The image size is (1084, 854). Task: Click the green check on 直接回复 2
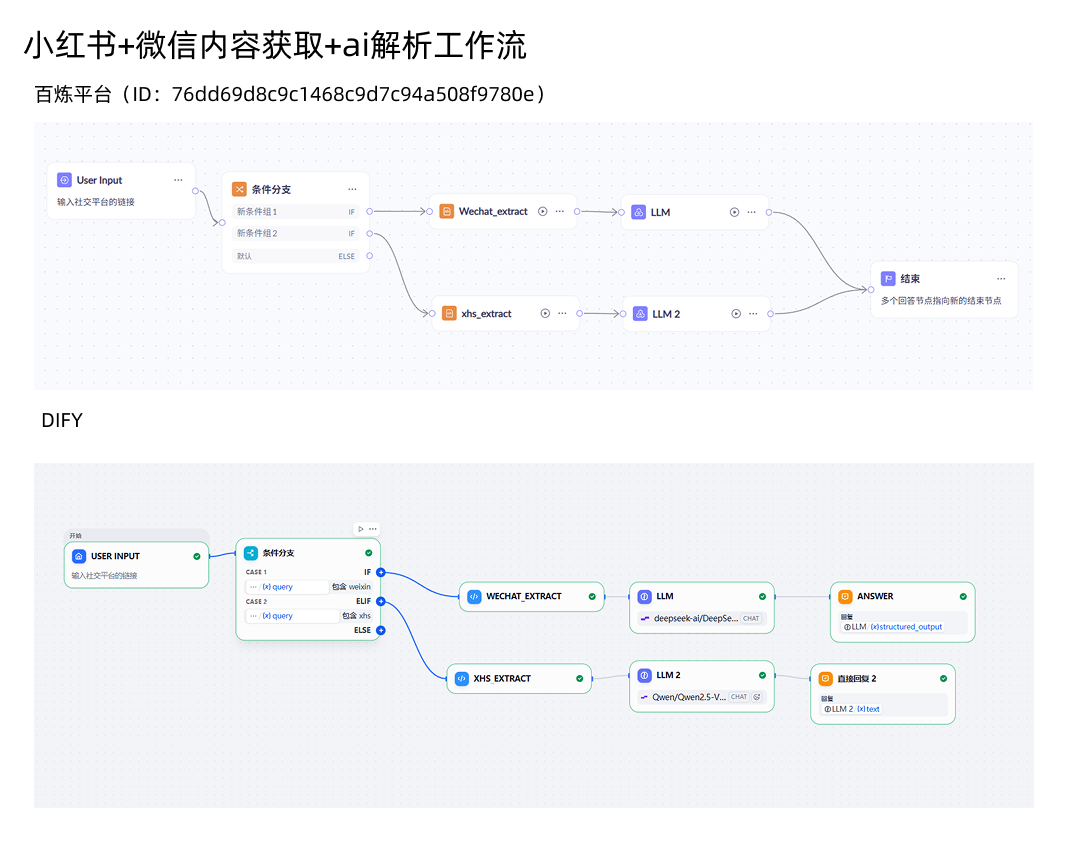[x=944, y=678]
